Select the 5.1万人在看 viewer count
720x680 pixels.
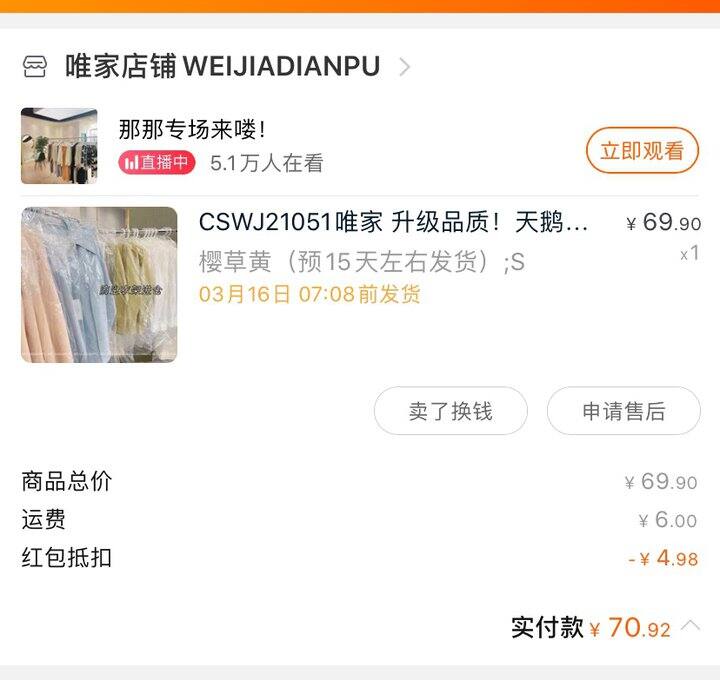266,163
